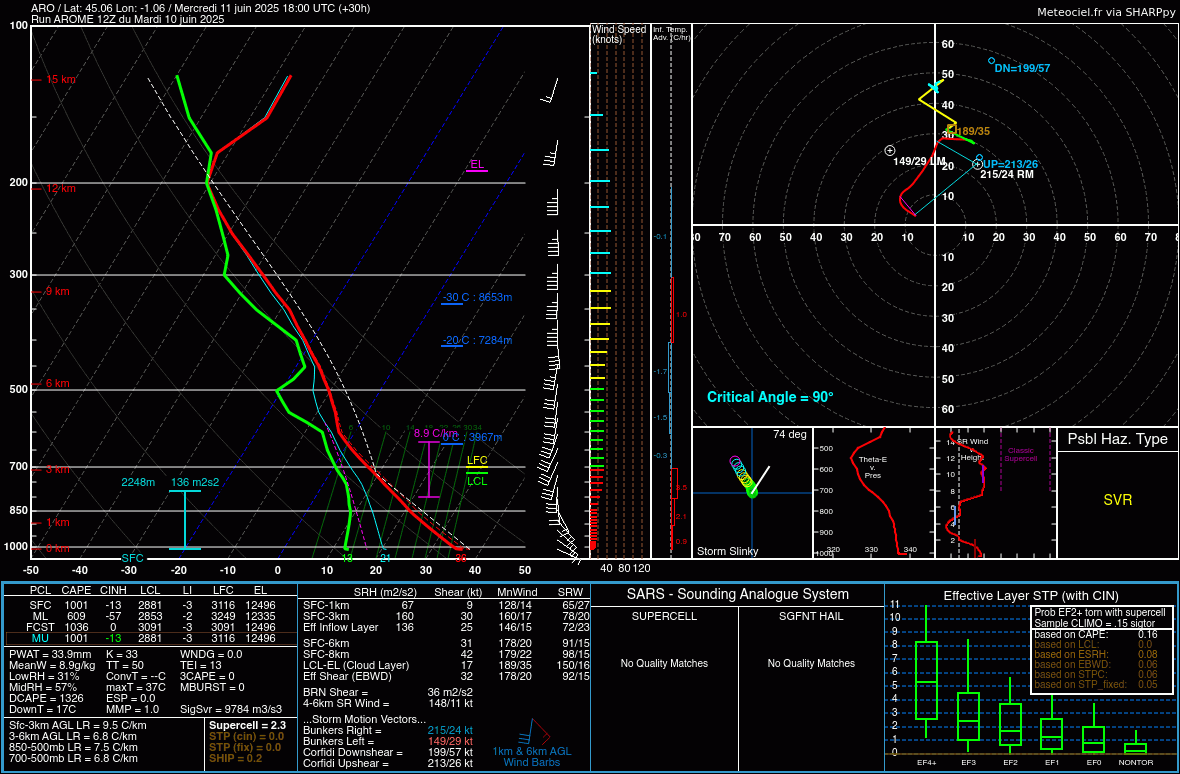Image resolution: width=1180 pixels, height=774 pixels.
Task: Click the 'Critical Angle = 90°' text
Action: point(770,396)
